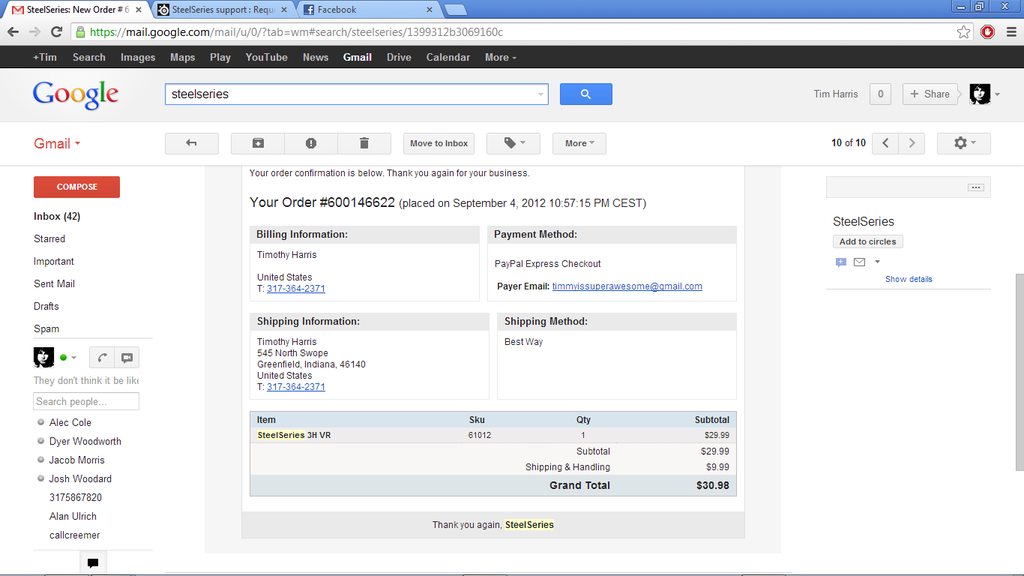Click the back-to-results arrow button

click(x=191, y=144)
